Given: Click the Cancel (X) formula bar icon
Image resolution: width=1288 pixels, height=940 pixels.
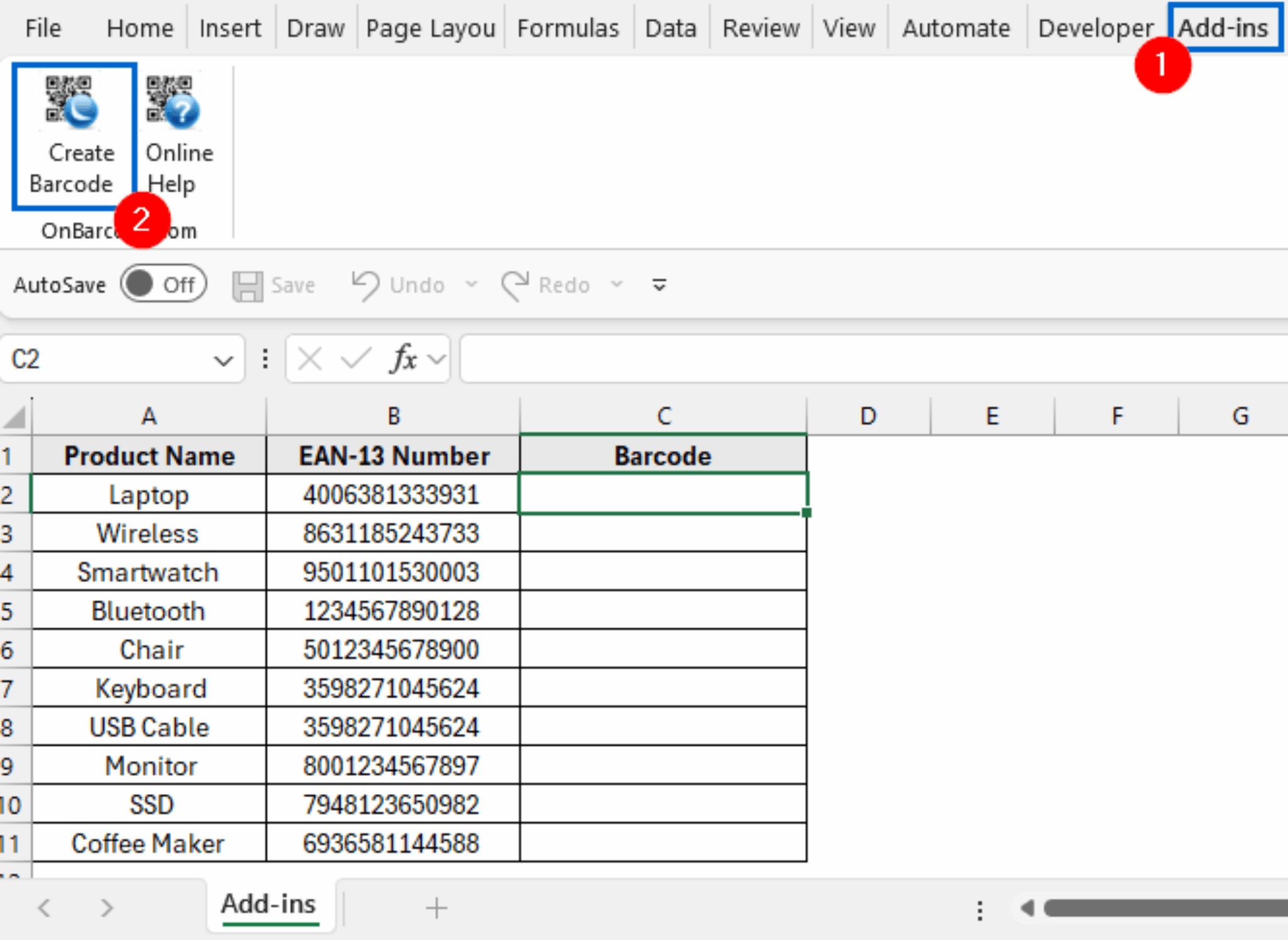Looking at the screenshot, I should [x=309, y=359].
